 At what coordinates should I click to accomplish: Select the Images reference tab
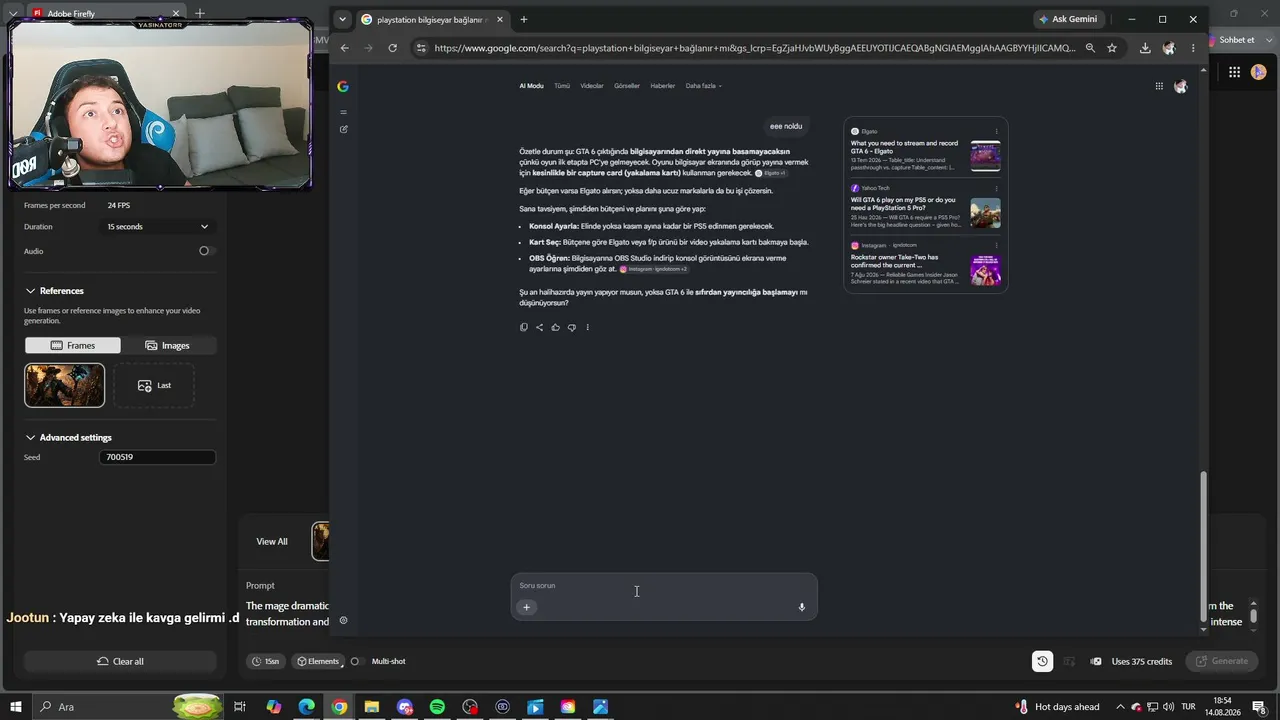(168, 345)
